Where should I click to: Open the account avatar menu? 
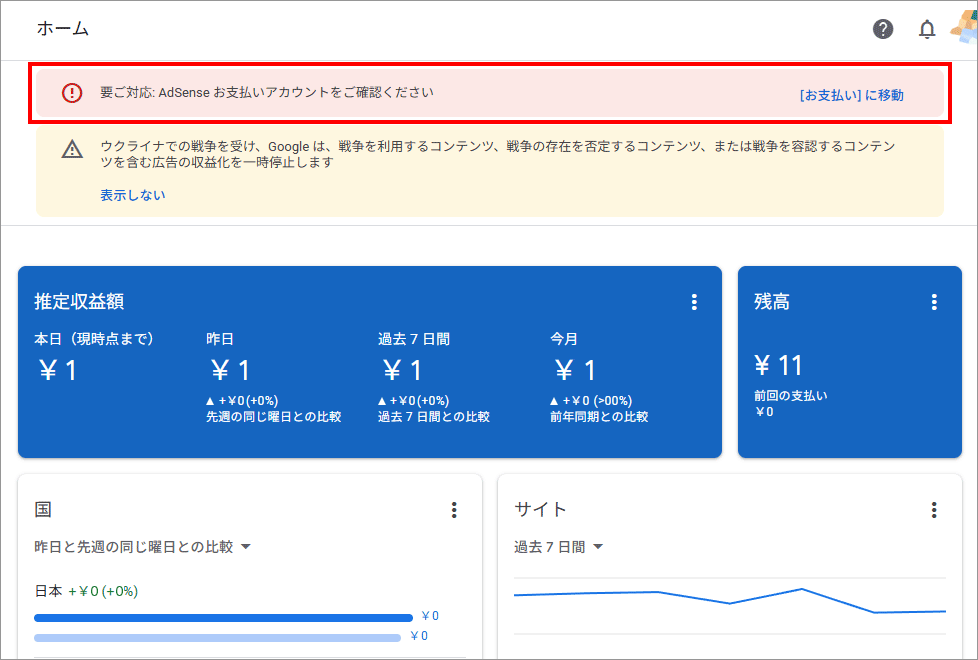[964, 27]
